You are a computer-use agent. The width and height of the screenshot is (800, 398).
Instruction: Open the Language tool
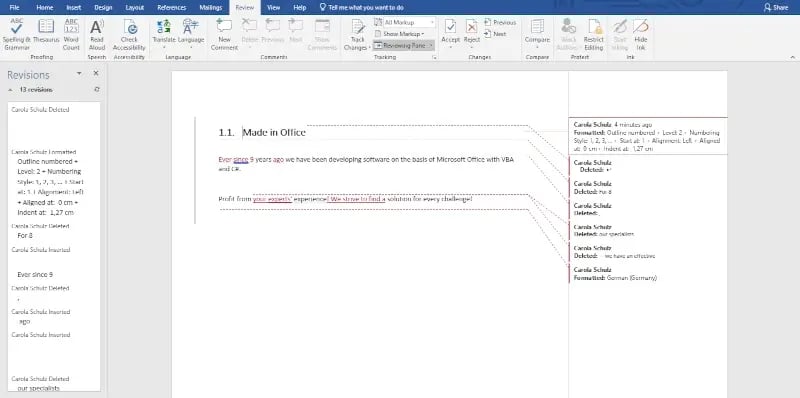(x=191, y=34)
